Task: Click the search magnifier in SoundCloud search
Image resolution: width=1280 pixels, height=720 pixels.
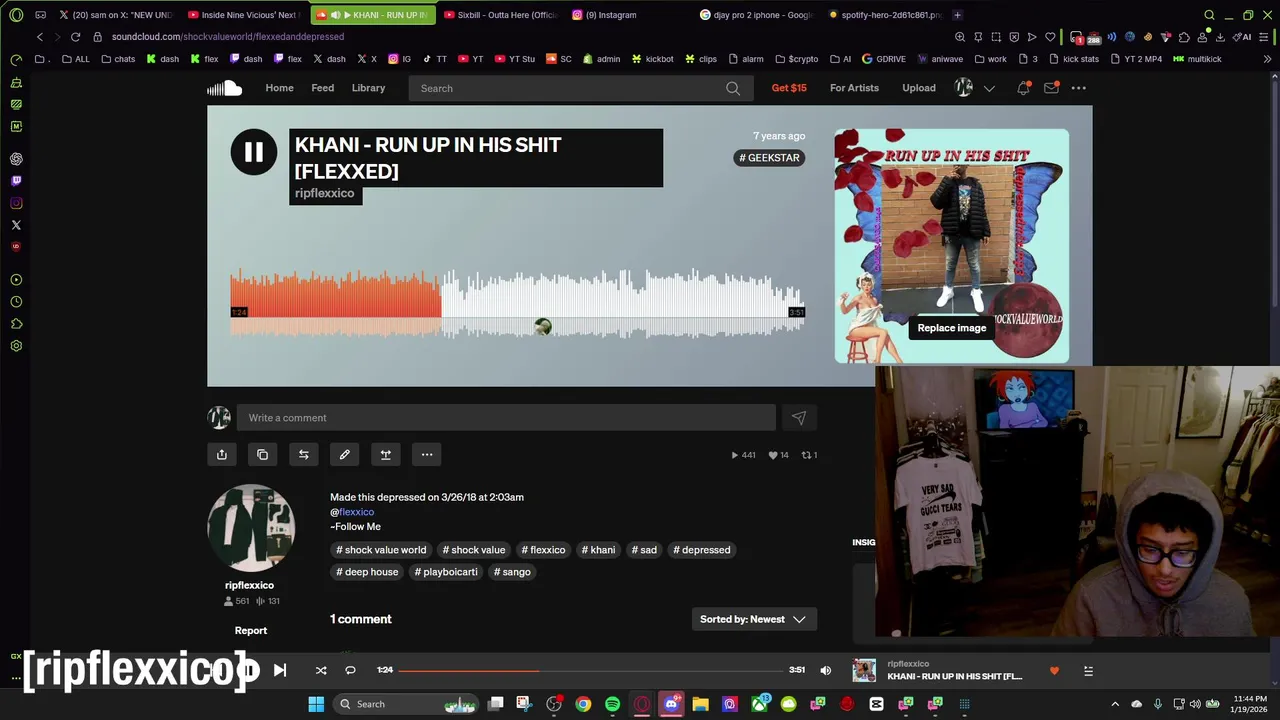Action: click(733, 88)
